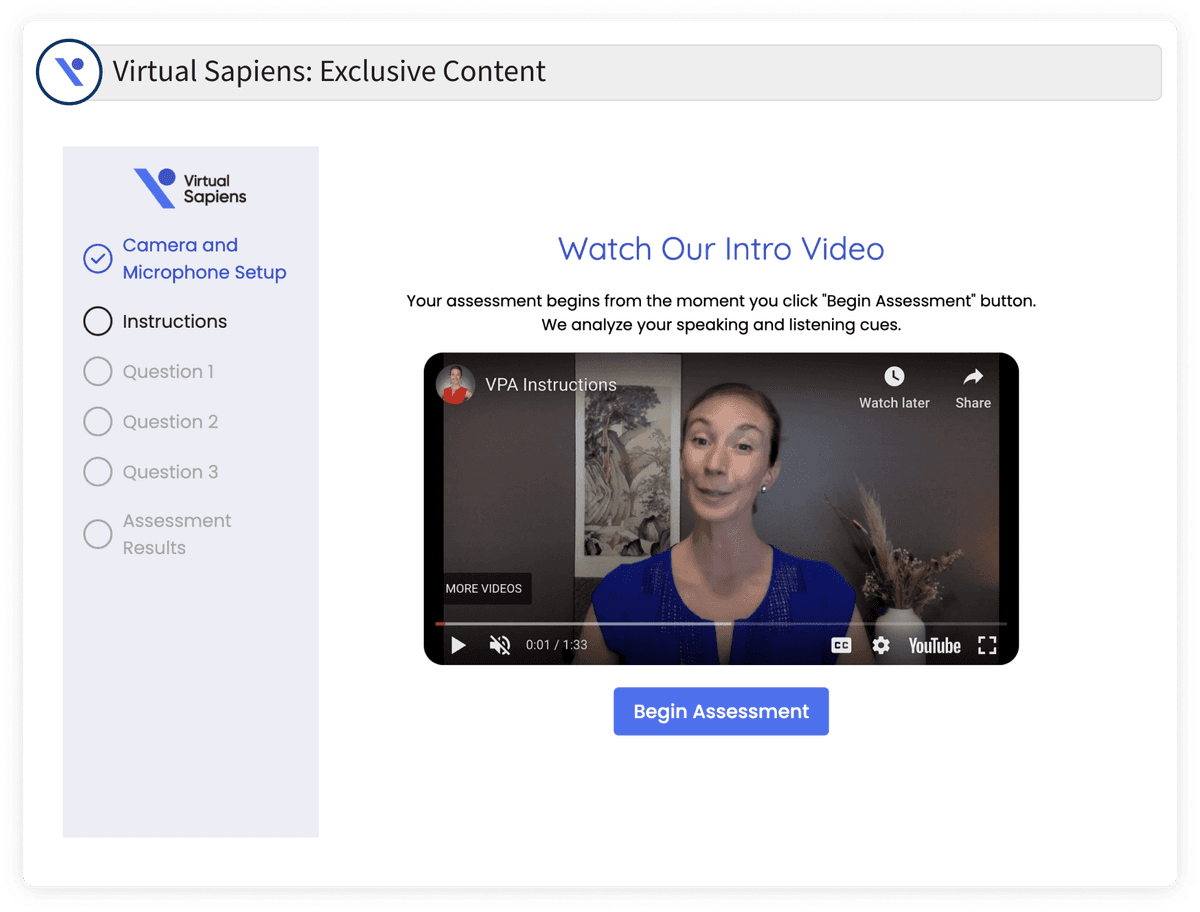Click the completed checkmark beside Camera and Microphone Setup
Viewport: 1200px width, 912px height.
coord(97,259)
